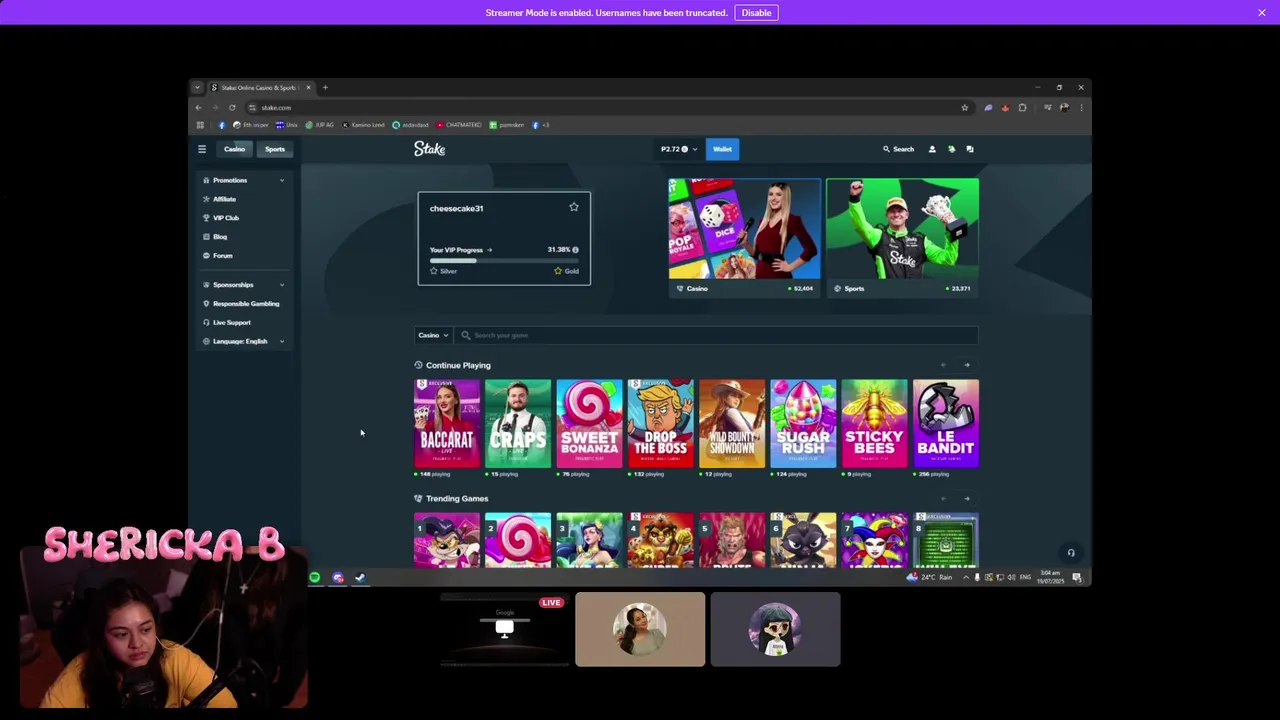Image resolution: width=1280 pixels, height=720 pixels.
Task: Click the Your VIP Progress link
Action: tap(461, 250)
